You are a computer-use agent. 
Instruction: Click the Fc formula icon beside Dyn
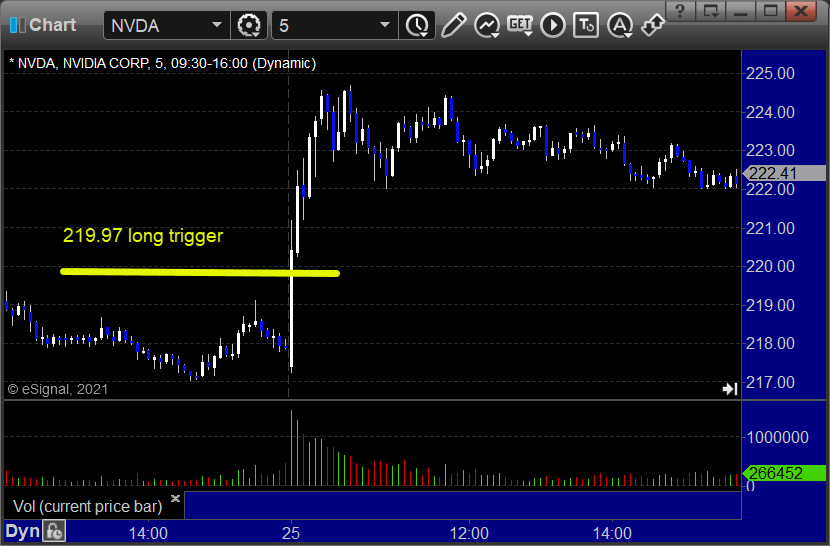(x=55, y=531)
